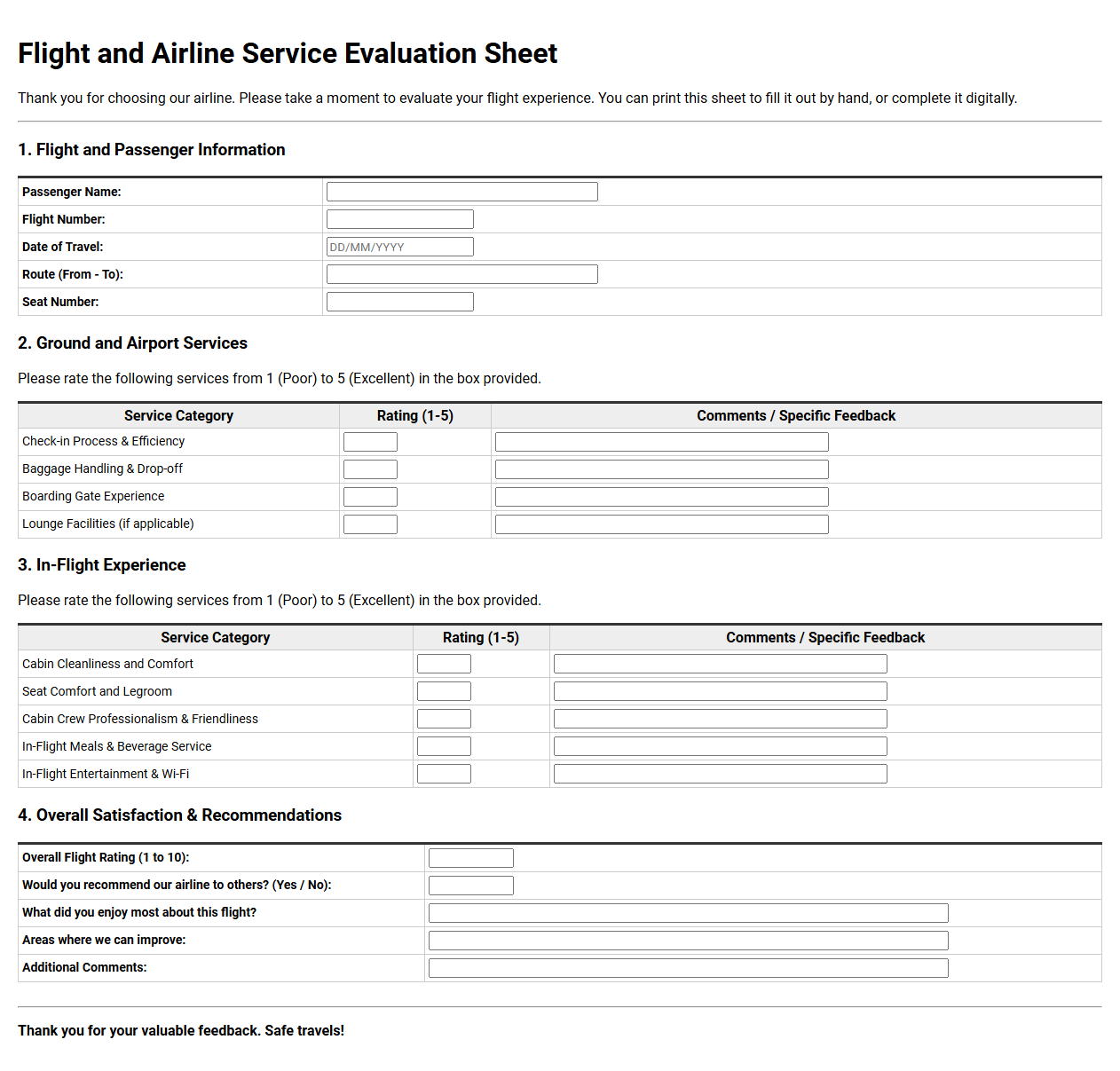
Task: Focus the Additional Comments input field
Action: tap(688, 968)
